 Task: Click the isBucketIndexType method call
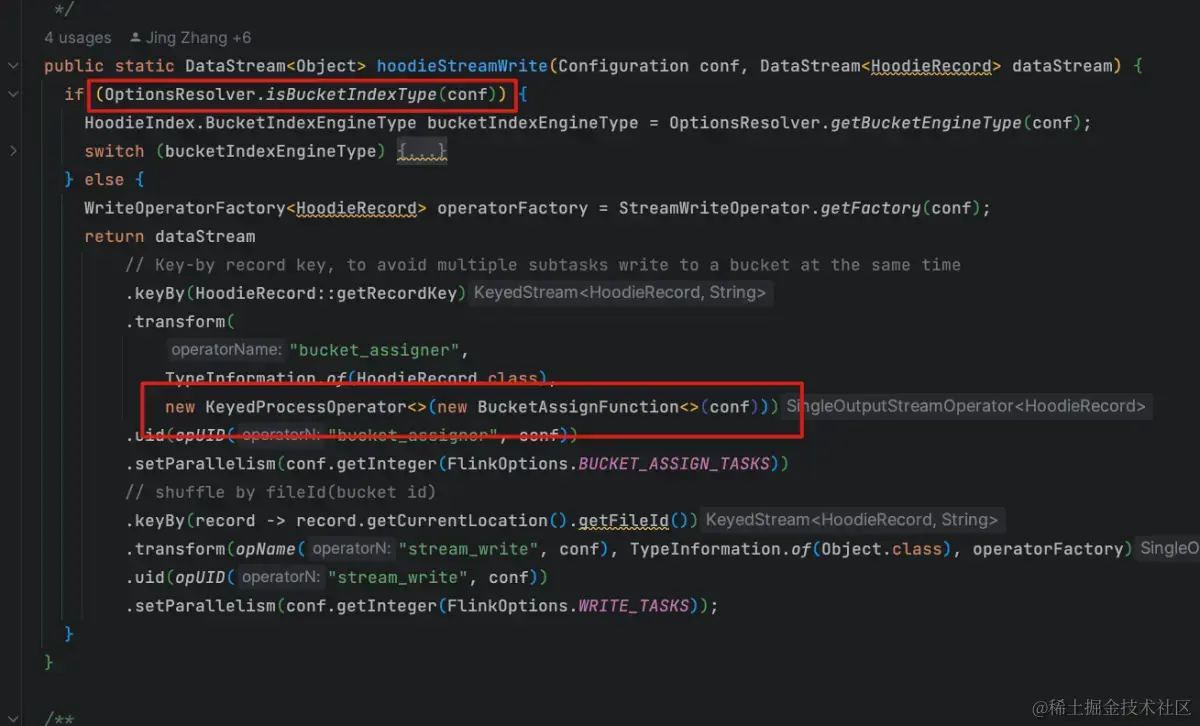click(x=351, y=95)
